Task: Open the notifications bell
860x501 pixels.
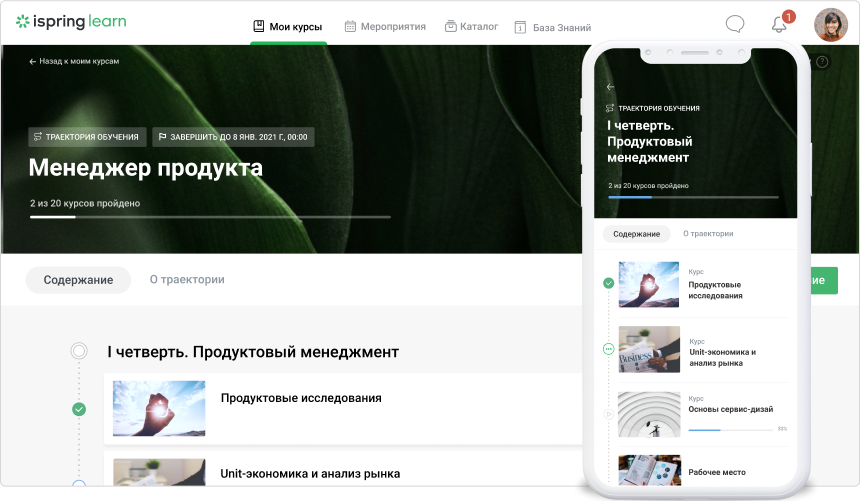Action: pyautogui.click(x=779, y=25)
